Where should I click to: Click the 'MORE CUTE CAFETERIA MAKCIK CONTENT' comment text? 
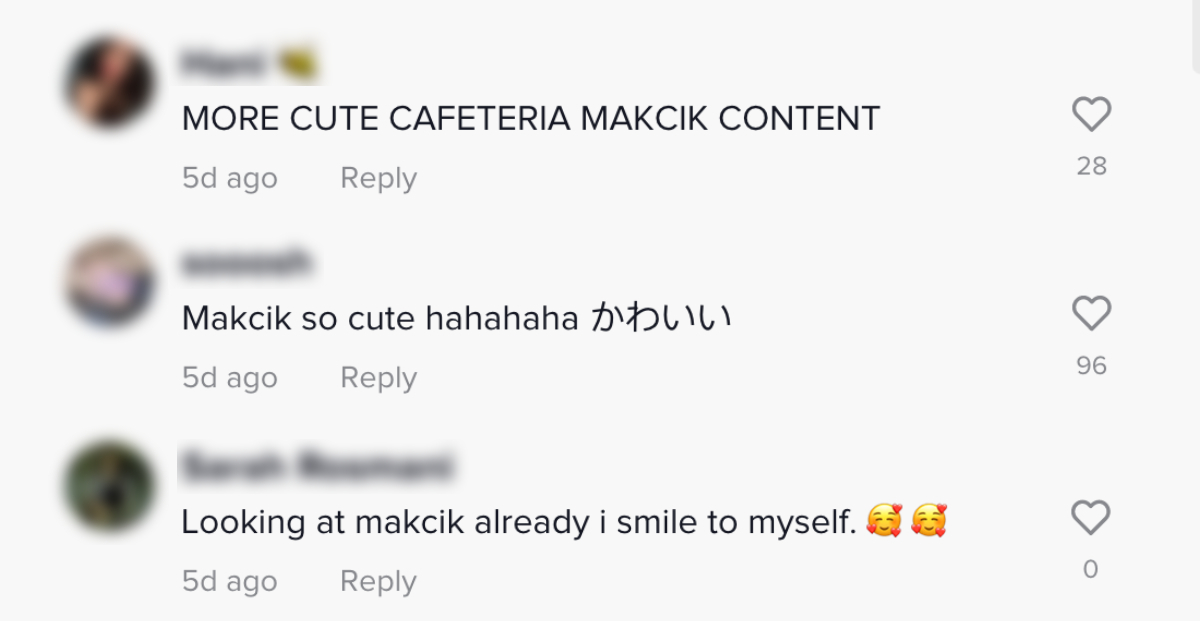pyautogui.click(x=530, y=119)
